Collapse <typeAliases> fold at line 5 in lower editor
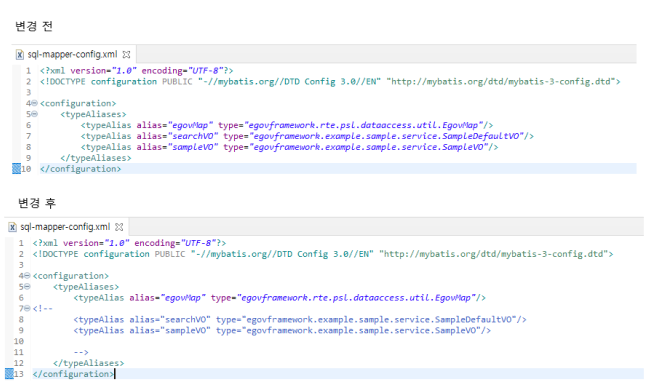 click(x=27, y=287)
